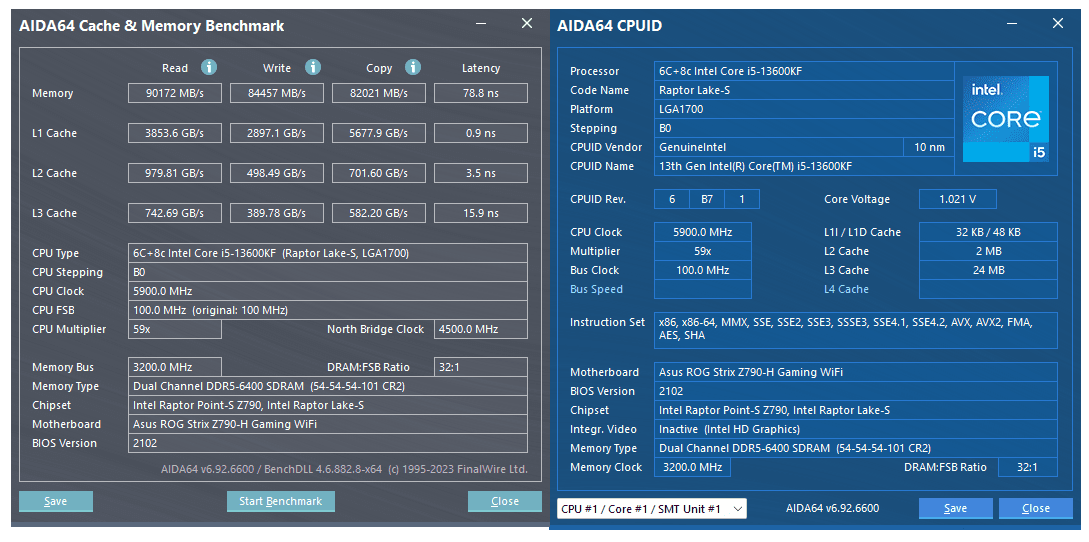Click the CPU Clock 5900.0 MHz field in Benchmark window
This screenshot has height=542, width=1089.
[x=328, y=291]
